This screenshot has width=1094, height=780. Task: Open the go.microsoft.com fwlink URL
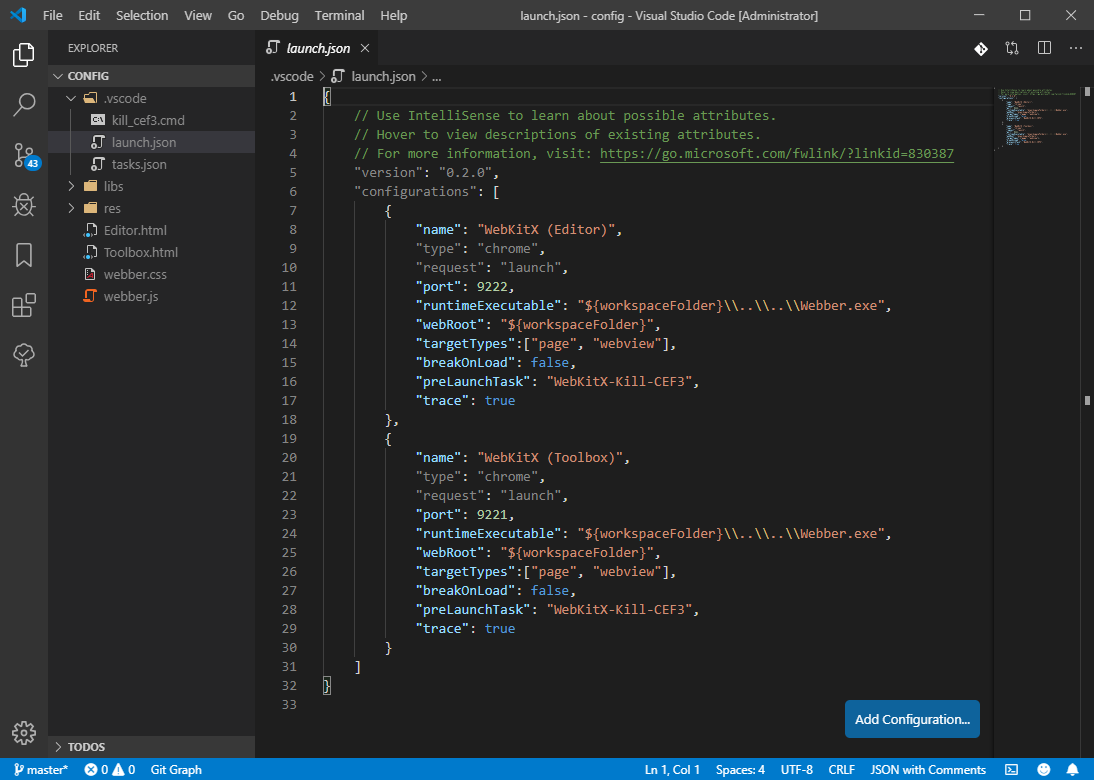777,153
